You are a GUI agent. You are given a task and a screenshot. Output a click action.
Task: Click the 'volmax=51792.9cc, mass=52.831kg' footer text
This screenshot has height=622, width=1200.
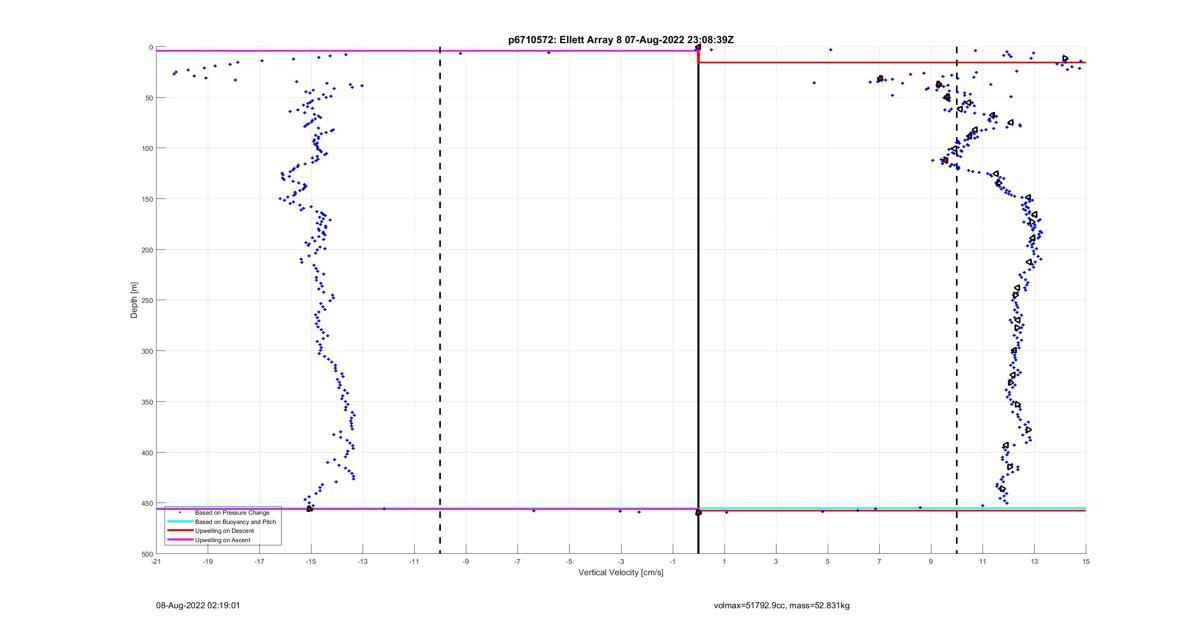tap(781, 605)
